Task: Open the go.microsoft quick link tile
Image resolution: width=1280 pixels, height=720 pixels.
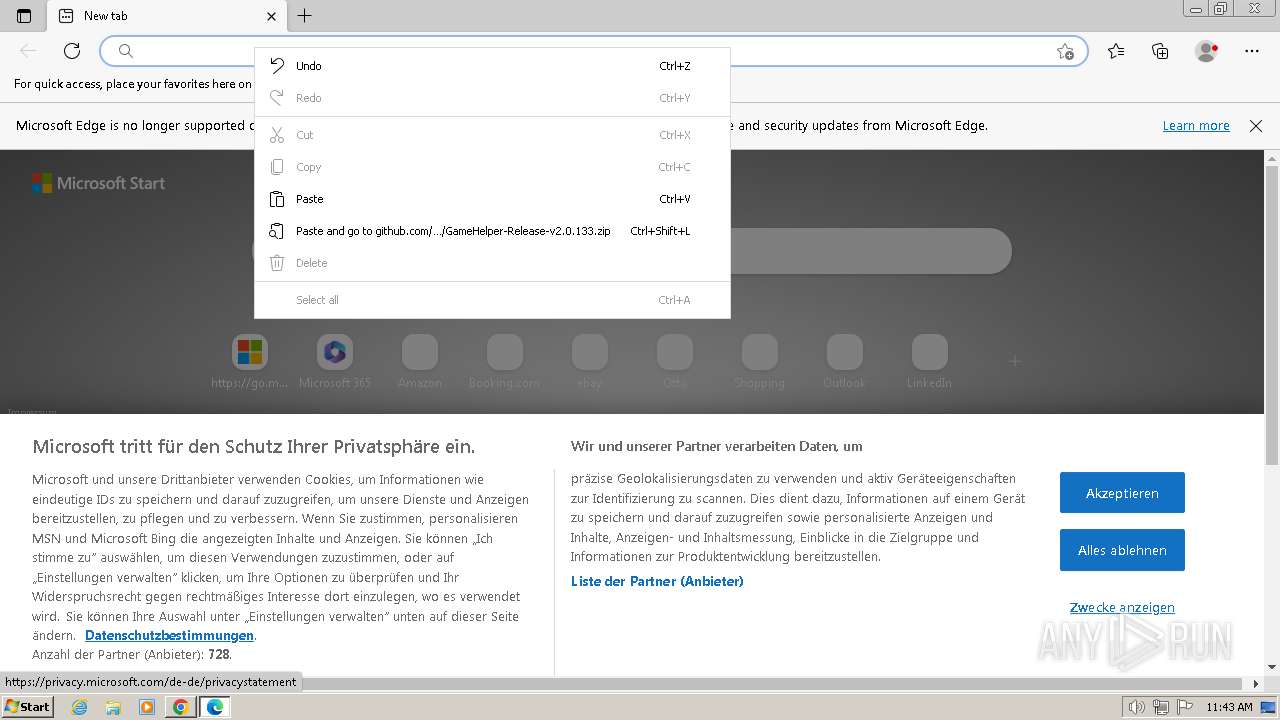Action: 250,362
